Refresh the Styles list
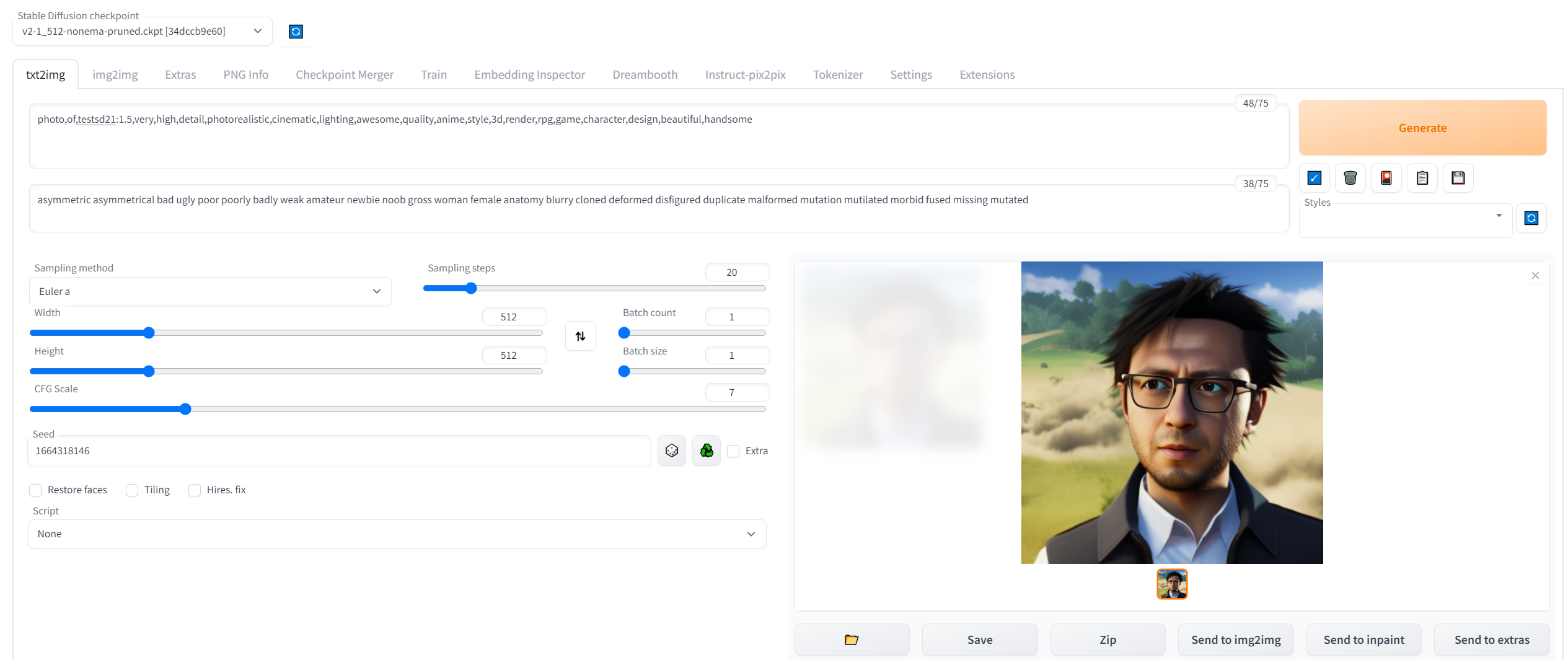The image size is (1568, 660). click(1531, 218)
